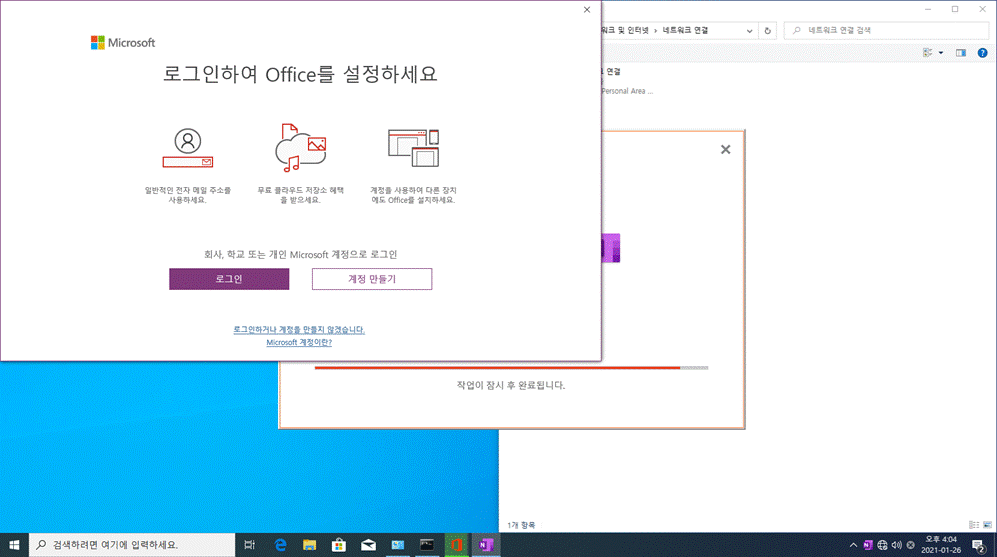Screen dimensions: 997x557
Task: Click the Microsoft logo
Action: [x=123, y=43]
